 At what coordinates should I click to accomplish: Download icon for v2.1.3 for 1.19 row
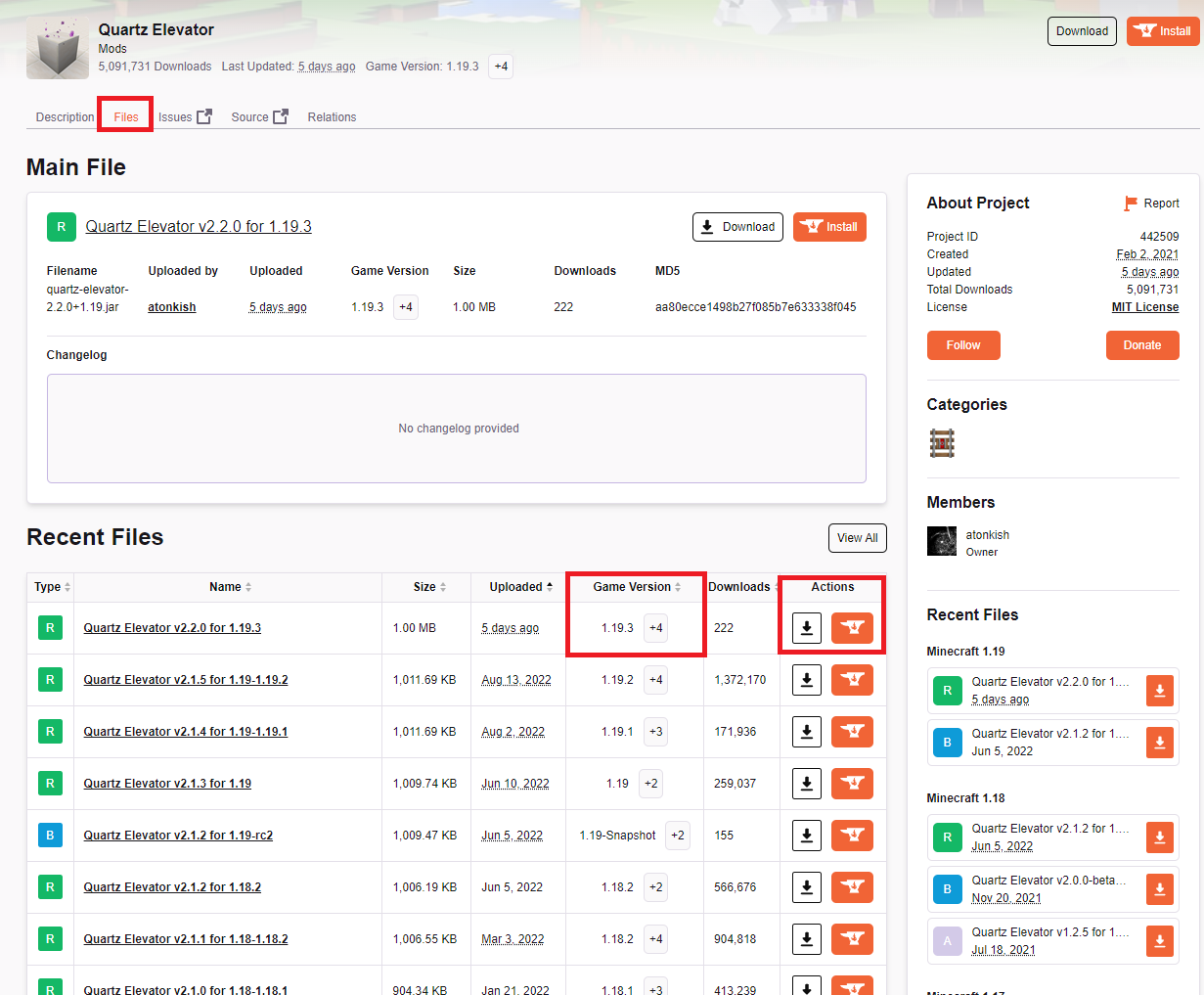click(807, 784)
